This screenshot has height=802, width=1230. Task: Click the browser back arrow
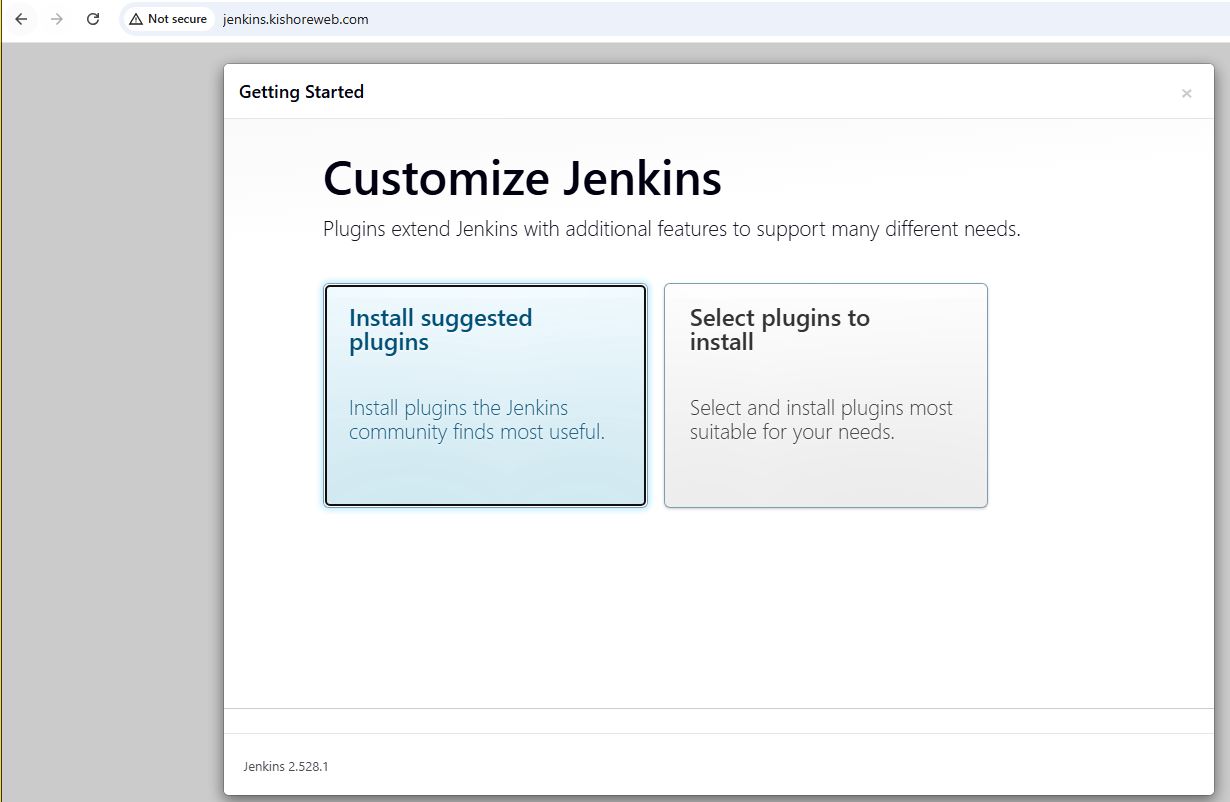pos(21,19)
